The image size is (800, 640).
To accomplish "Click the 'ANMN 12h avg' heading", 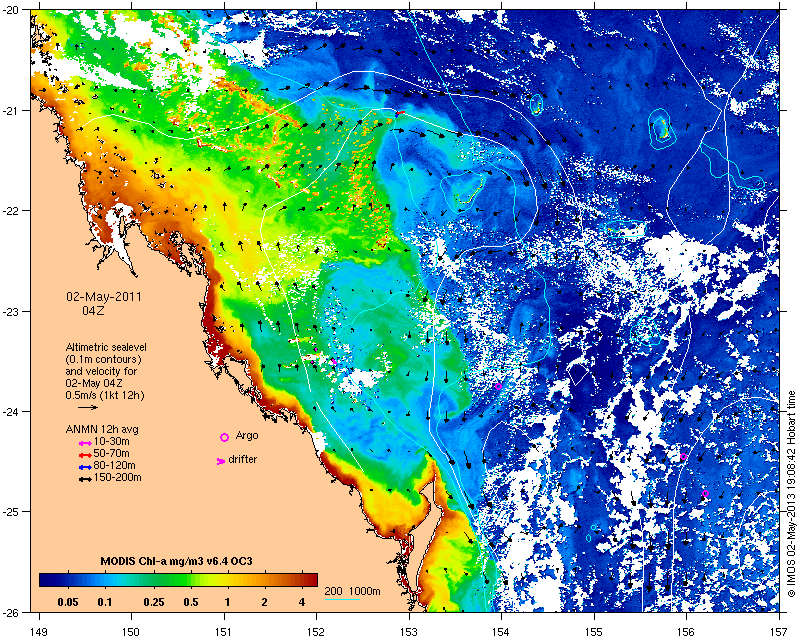I will point(102,429).
